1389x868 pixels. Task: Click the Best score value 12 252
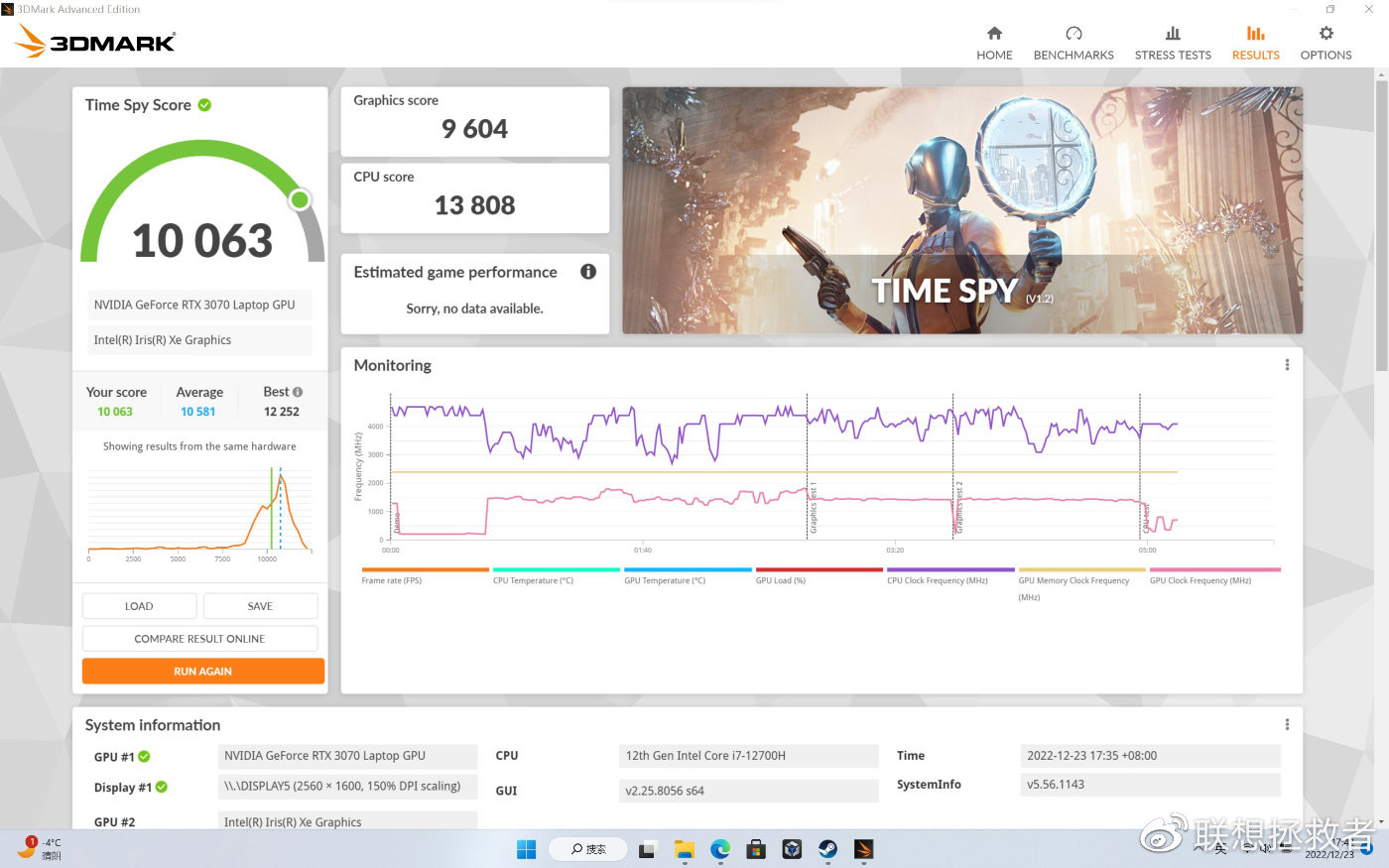282,412
